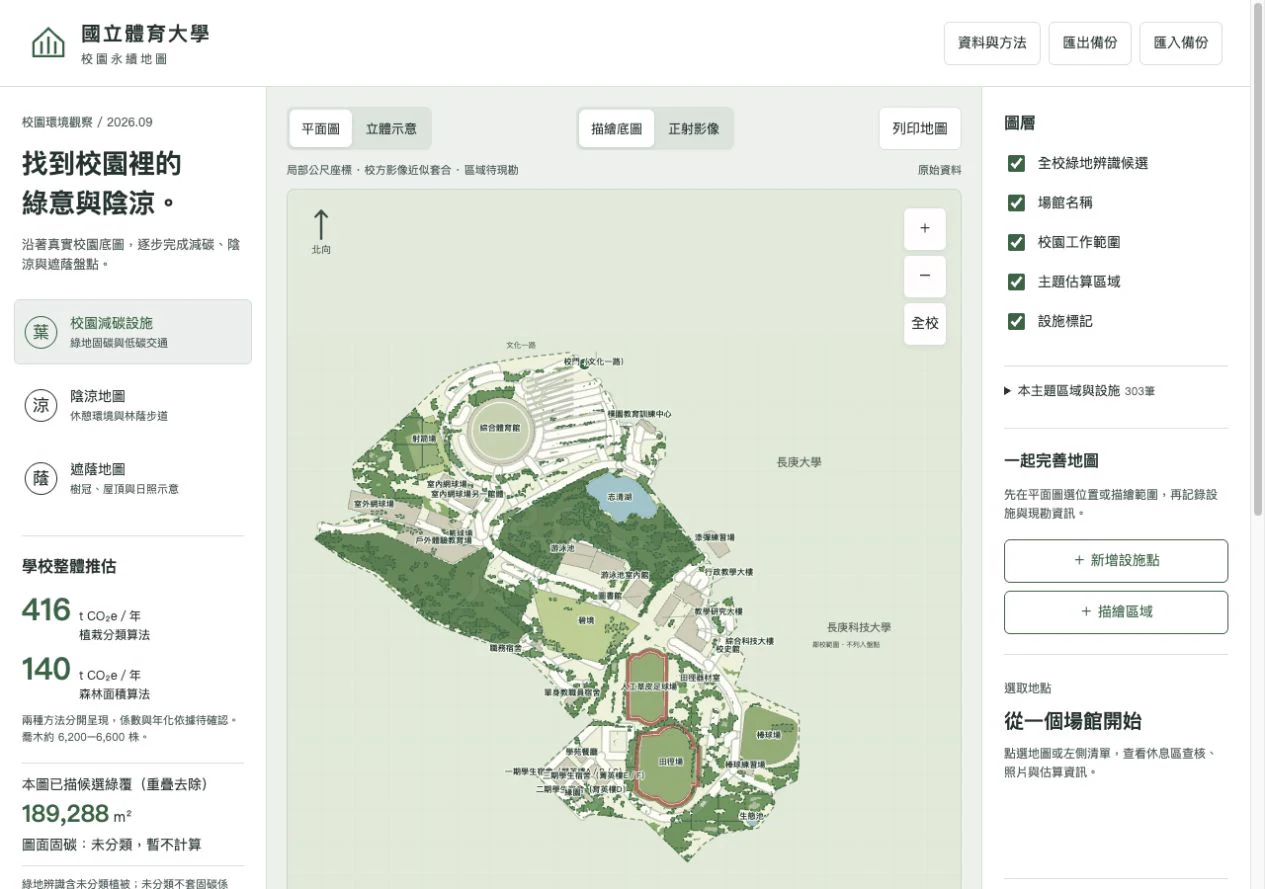This screenshot has height=889, width=1265.
Task: Toggle the 場館名稱 layer checkbox
Action: 1016,203
